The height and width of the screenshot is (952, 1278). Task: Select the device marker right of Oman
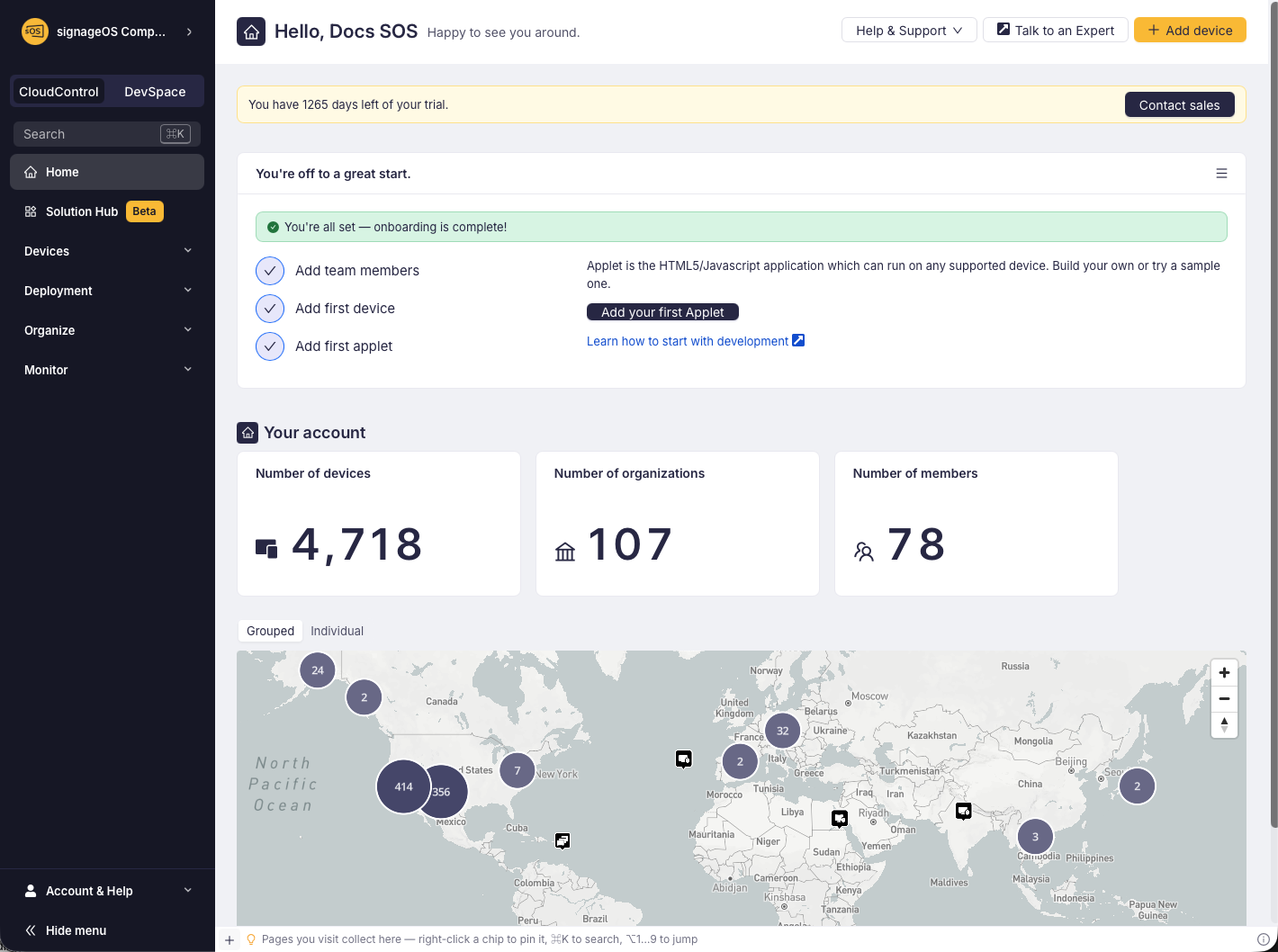(x=964, y=812)
